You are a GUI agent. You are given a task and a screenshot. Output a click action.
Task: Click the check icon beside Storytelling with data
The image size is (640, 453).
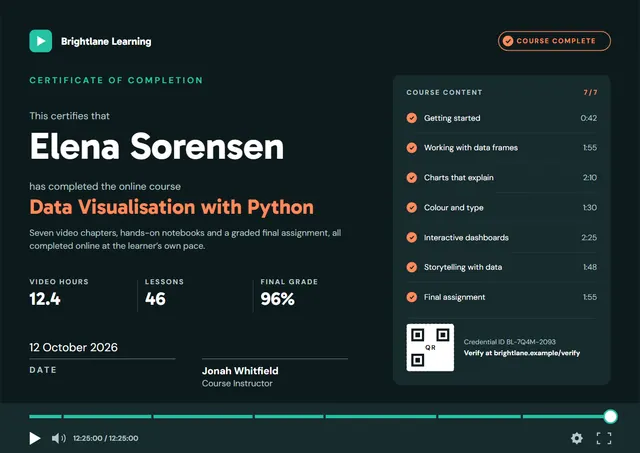point(411,267)
